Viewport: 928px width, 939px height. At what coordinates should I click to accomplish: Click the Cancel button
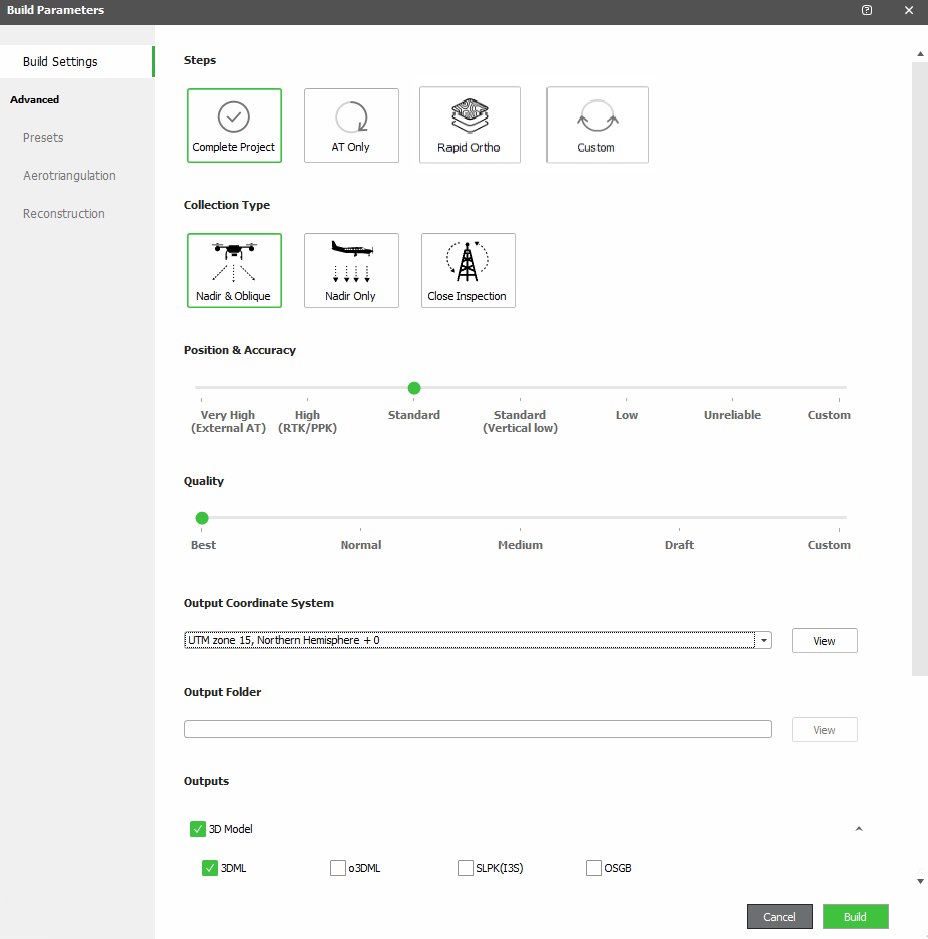(780, 916)
